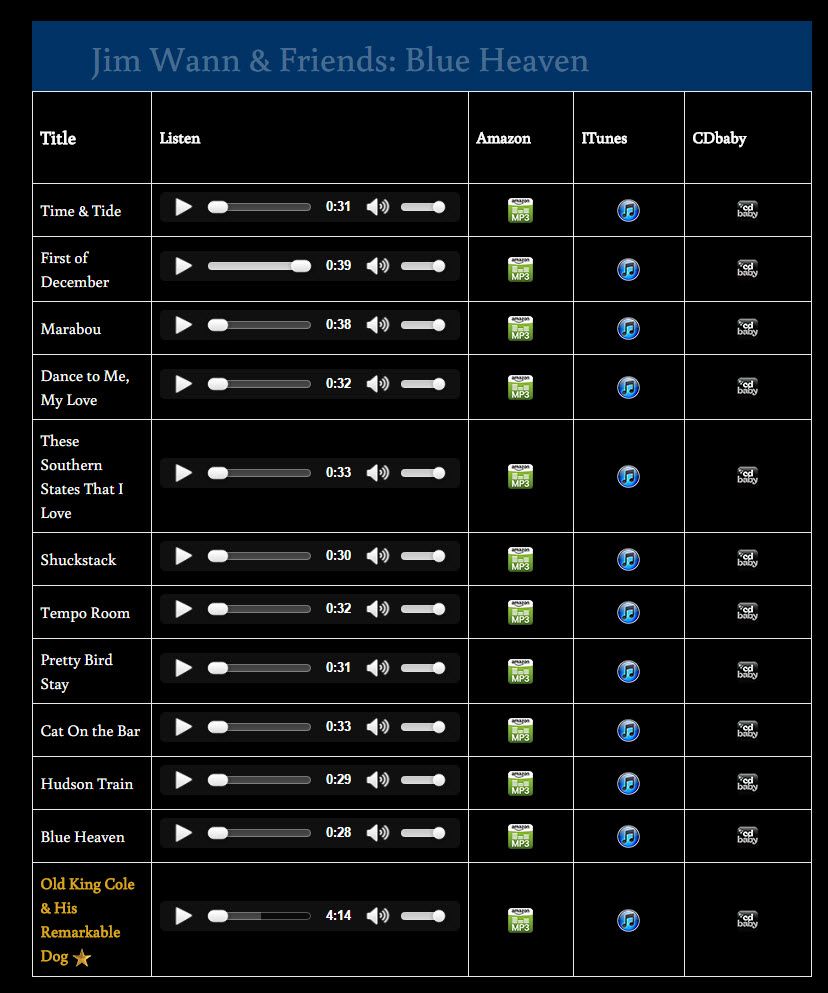The height and width of the screenshot is (993, 828).
Task: Toggle mute on Dance to Me, My Love
Action: (x=378, y=384)
